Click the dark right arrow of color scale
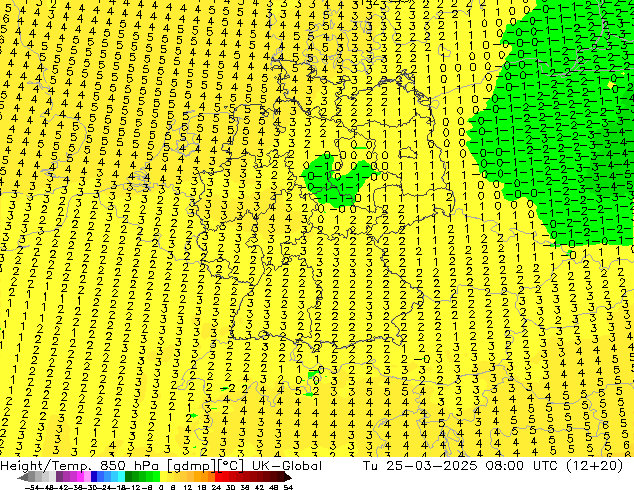The height and width of the screenshot is (490, 634). tap(288, 477)
